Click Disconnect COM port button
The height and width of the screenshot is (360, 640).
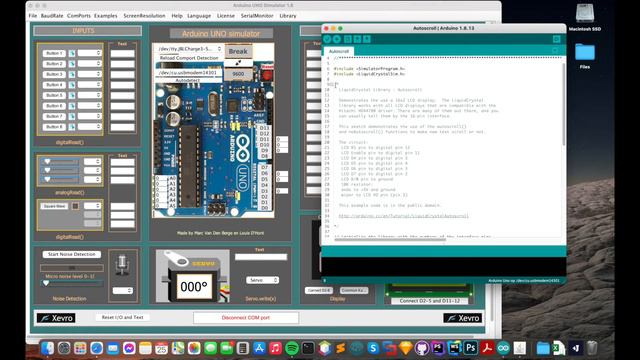246,318
